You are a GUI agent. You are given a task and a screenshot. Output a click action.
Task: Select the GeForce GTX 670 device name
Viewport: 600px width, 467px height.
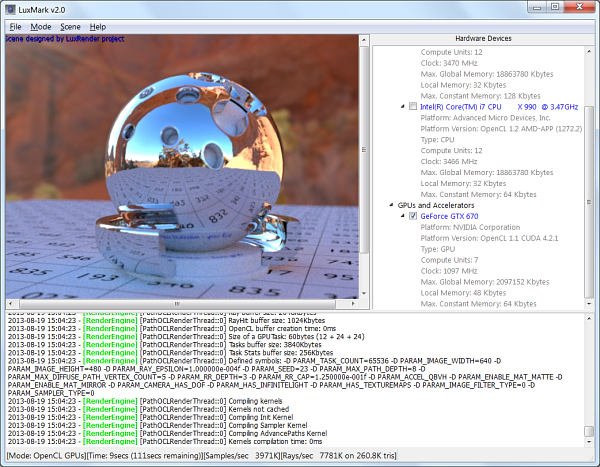(449, 216)
